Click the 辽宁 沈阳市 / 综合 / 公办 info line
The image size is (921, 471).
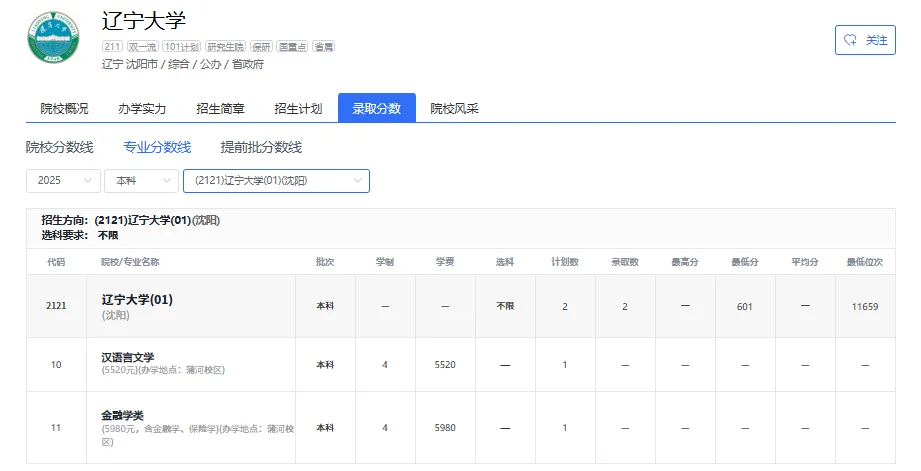tap(183, 65)
